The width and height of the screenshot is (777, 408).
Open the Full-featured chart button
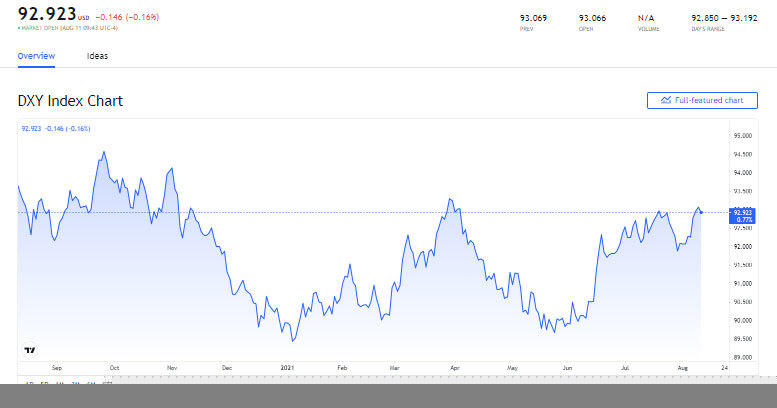[702, 100]
